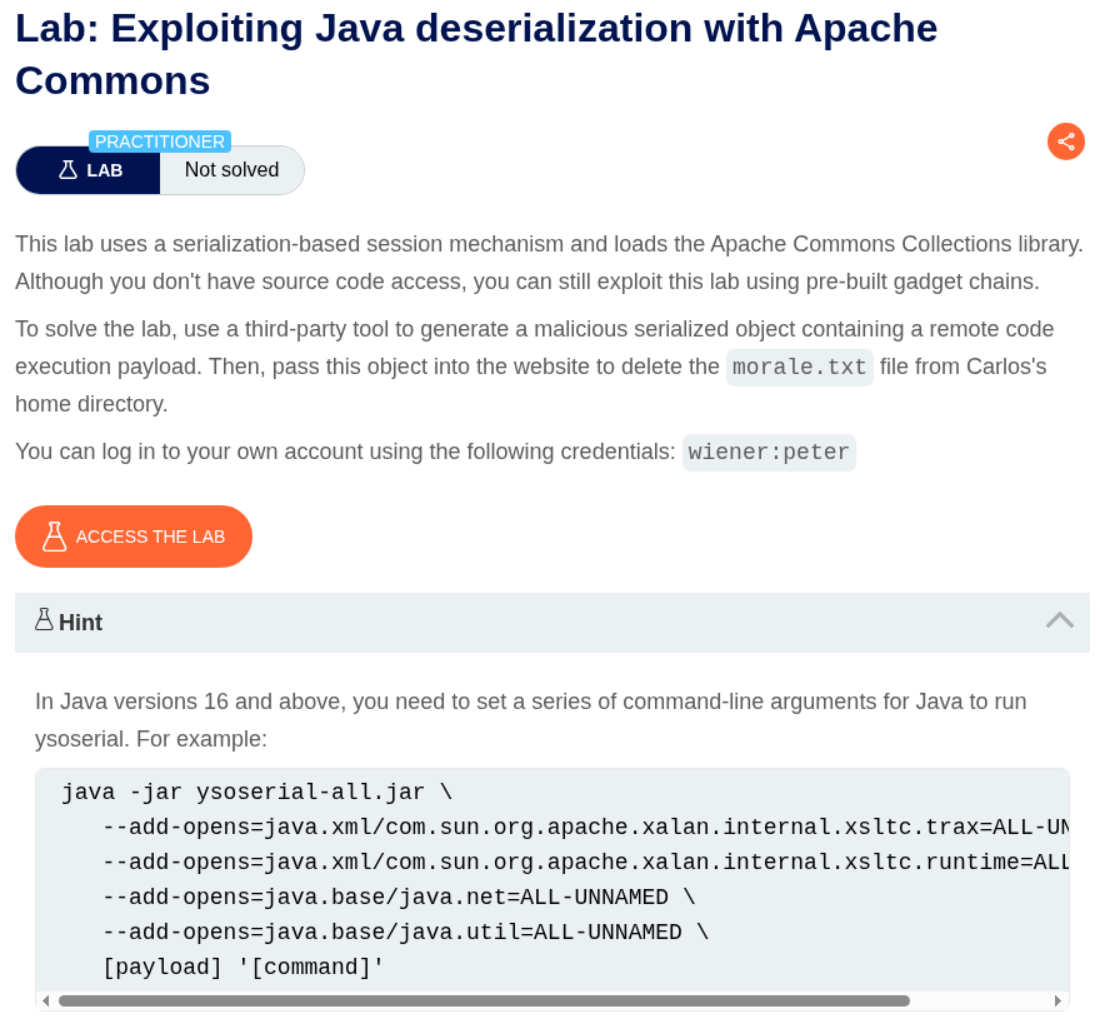1100x1022 pixels.
Task: Click the wiener:peter credentials code
Action: pos(768,452)
